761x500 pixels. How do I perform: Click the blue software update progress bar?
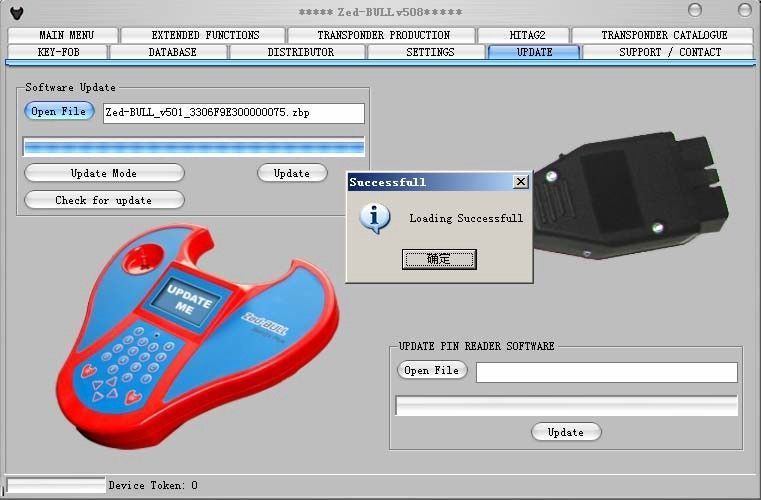click(194, 147)
